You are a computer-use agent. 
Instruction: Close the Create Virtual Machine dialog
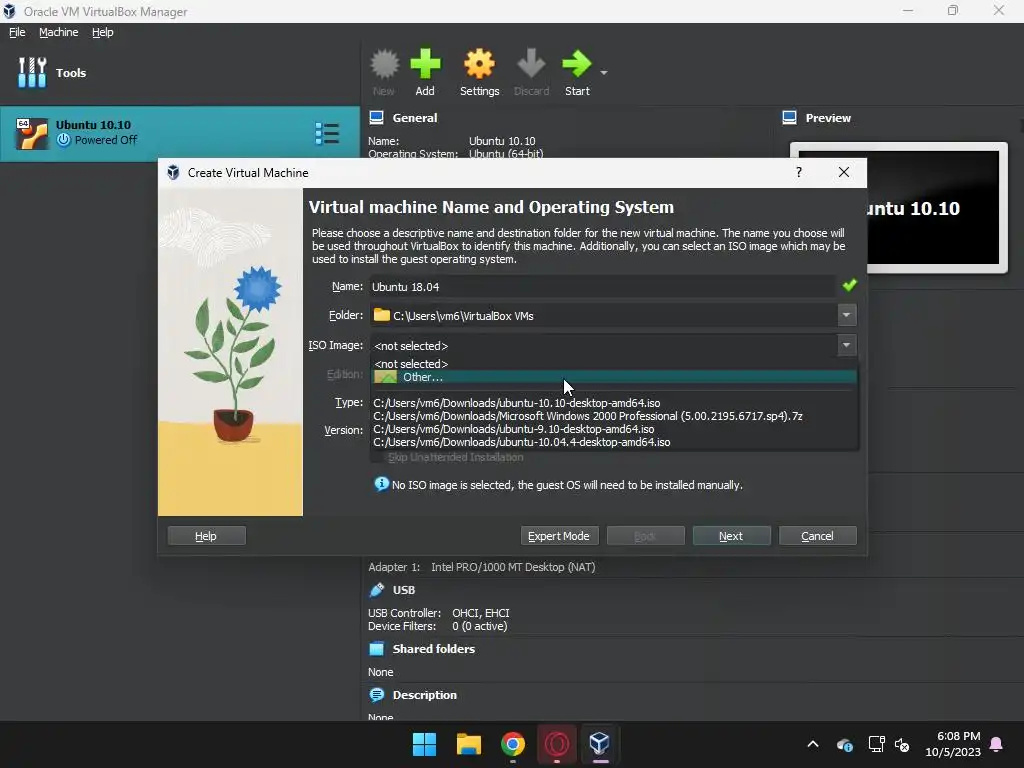pos(844,172)
